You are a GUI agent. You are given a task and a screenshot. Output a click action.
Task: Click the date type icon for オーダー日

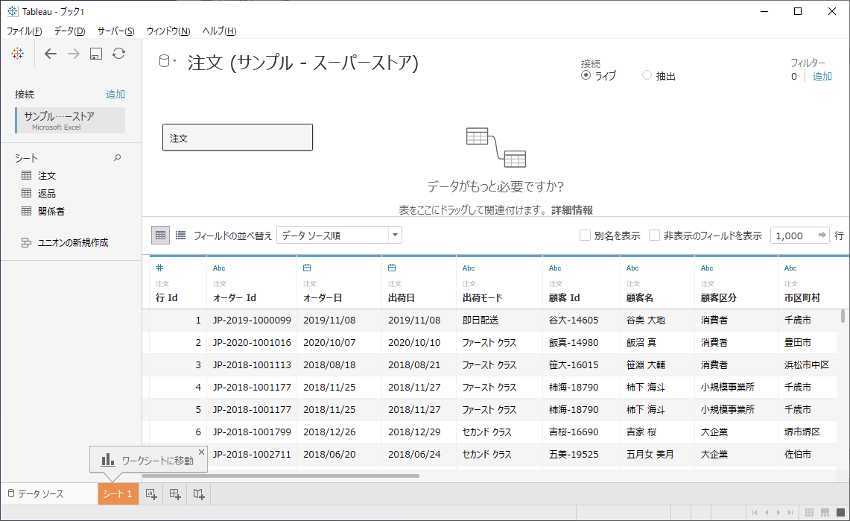pyautogui.click(x=307, y=268)
